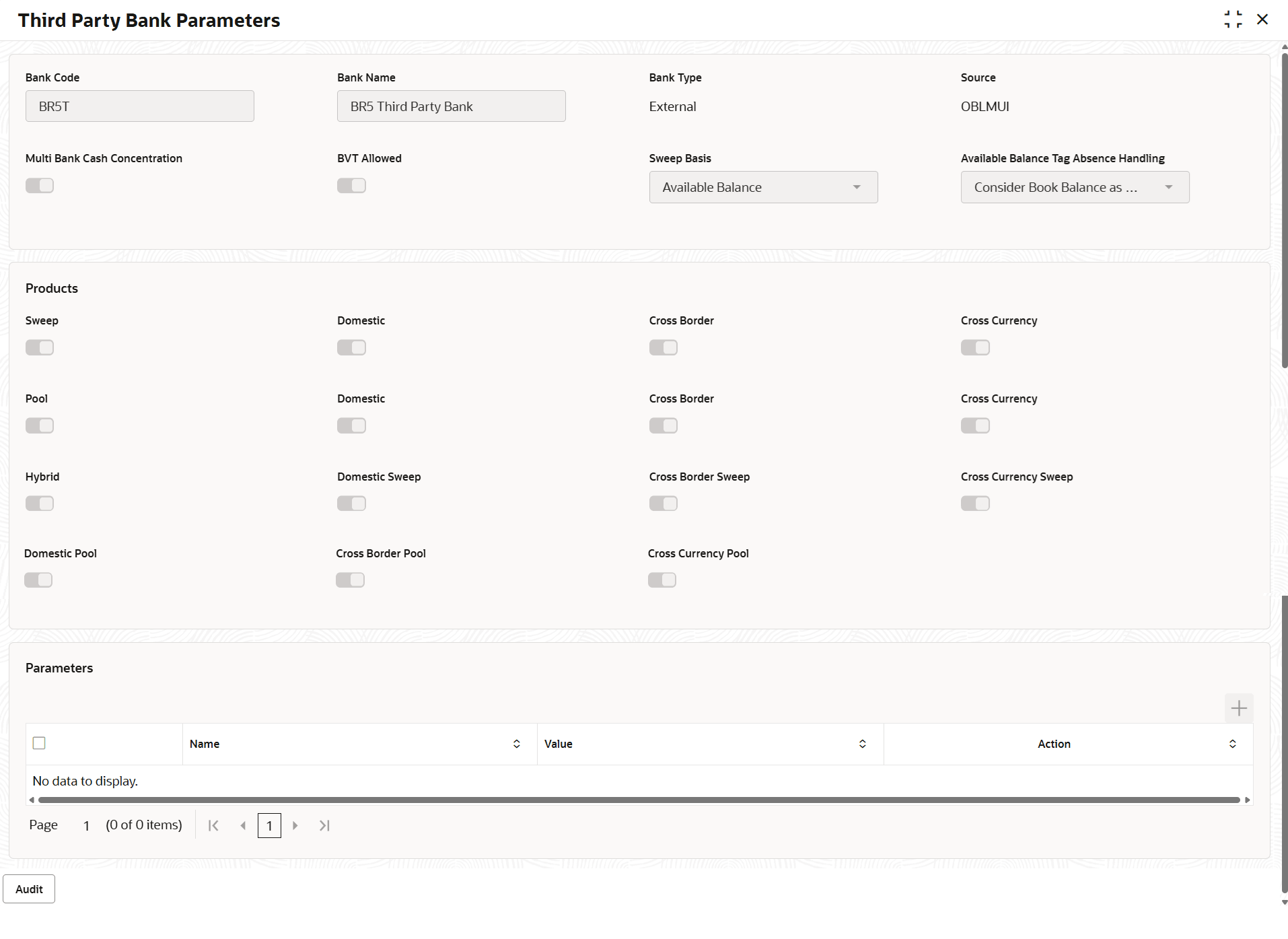
Task: Toggle Domestic Pool switch
Action: coord(38,580)
